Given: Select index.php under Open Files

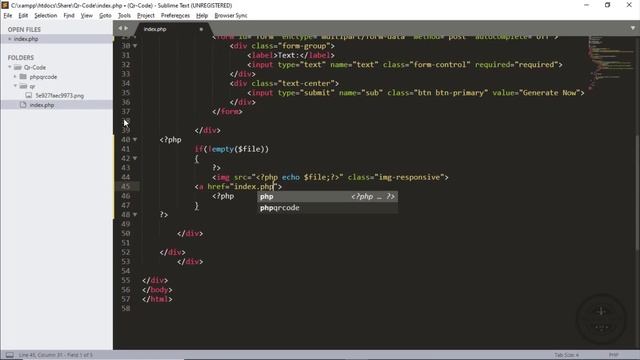Looking at the screenshot, I should [26, 39].
